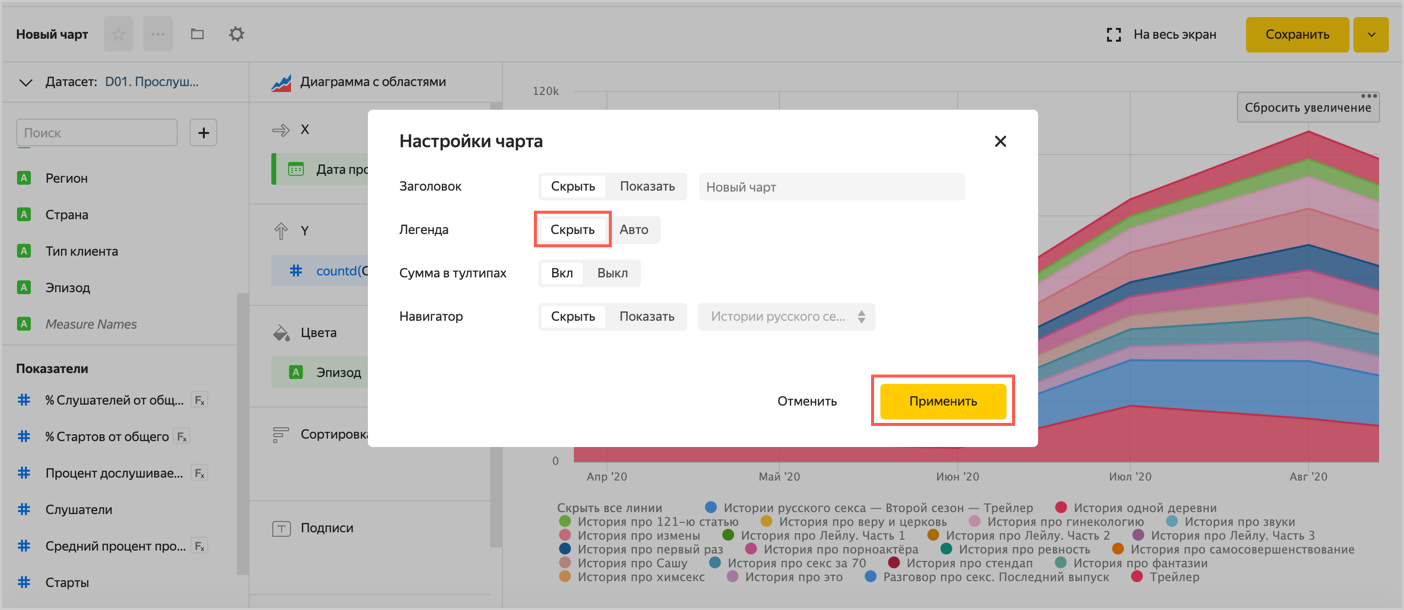The height and width of the screenshot is (610, 1404).
Task: Collapse the dataset section chevron
Action: tap(26, 82)
